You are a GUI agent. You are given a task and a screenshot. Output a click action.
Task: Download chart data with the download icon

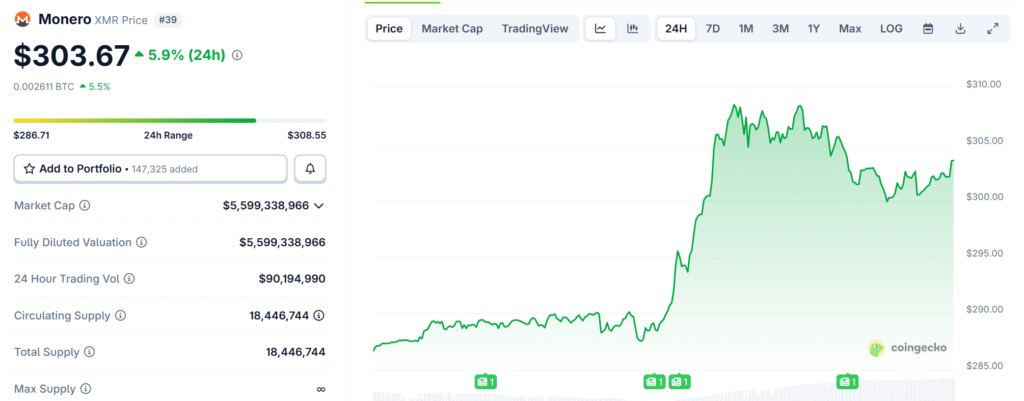960,29
